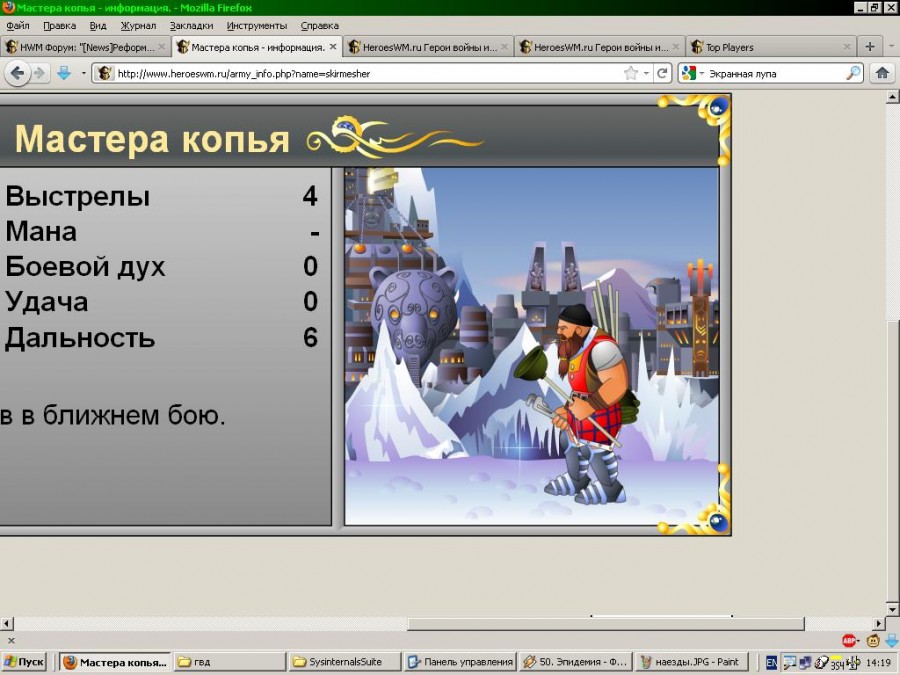Click the vertical scrollbar down arrow
This screenshot has width=900, height=675.
pyautogui.click(x=892, y=610)
